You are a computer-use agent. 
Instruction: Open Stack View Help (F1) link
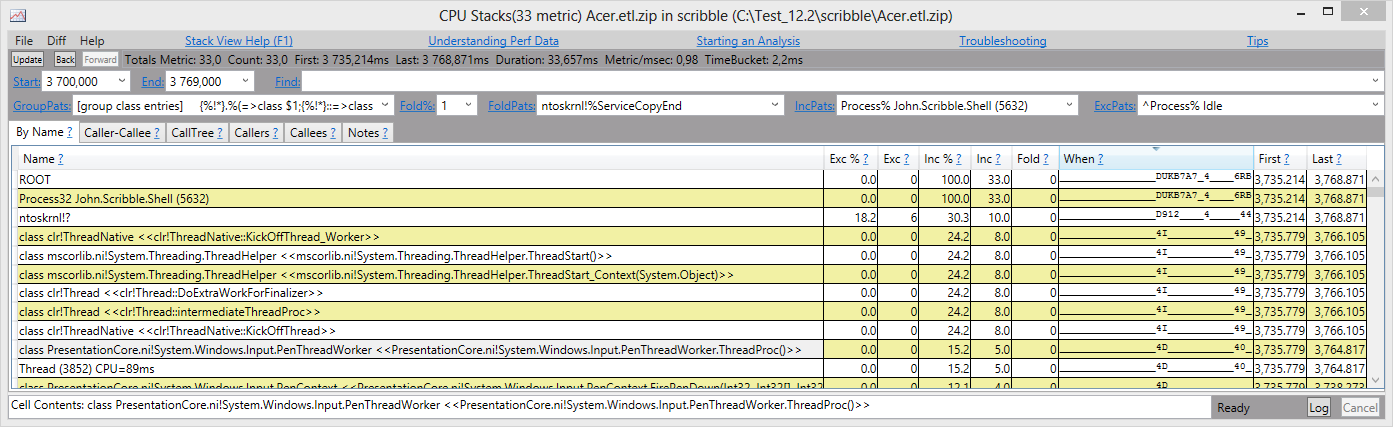(239, 41)
